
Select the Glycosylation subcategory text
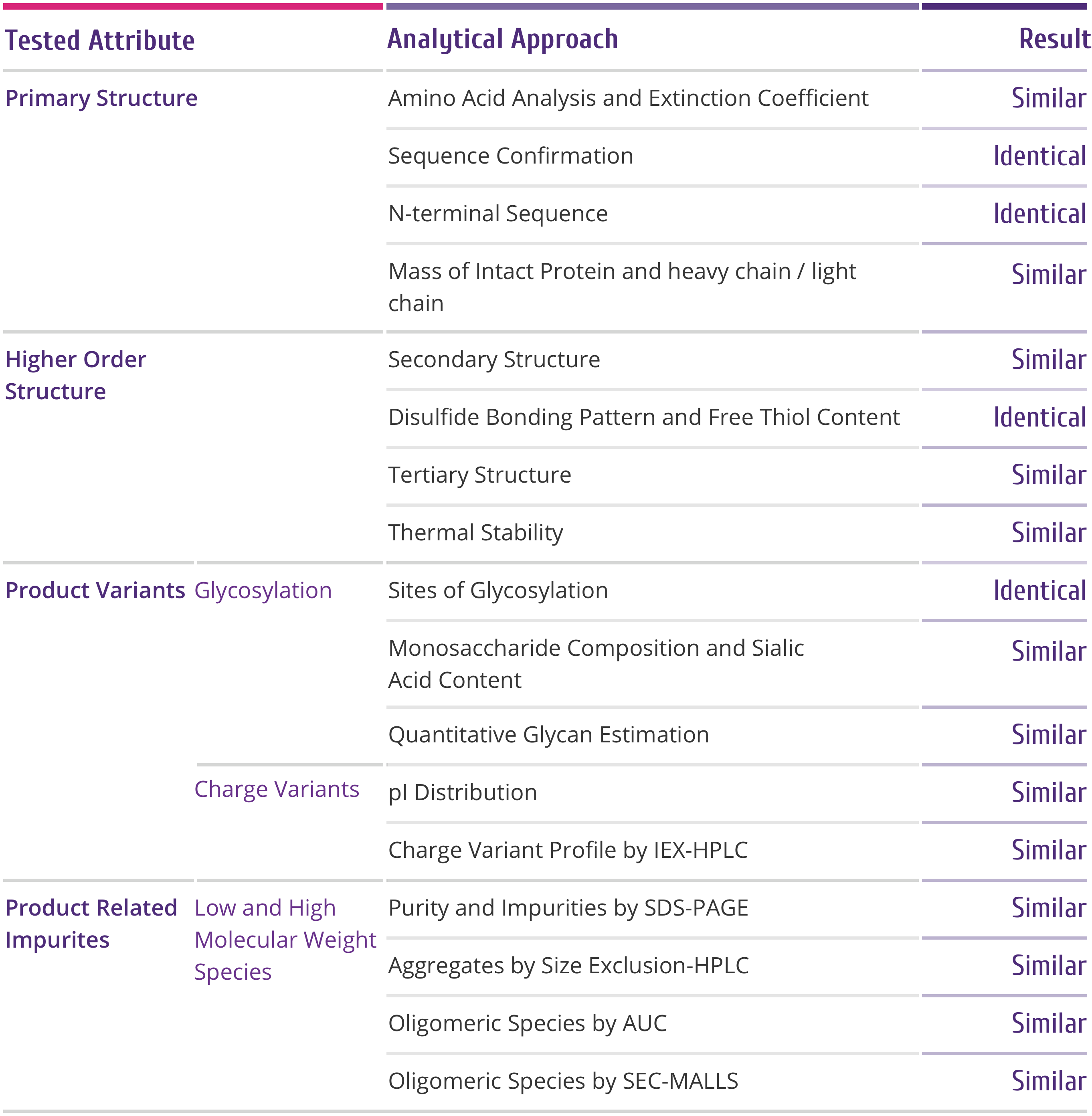point(263,590)
